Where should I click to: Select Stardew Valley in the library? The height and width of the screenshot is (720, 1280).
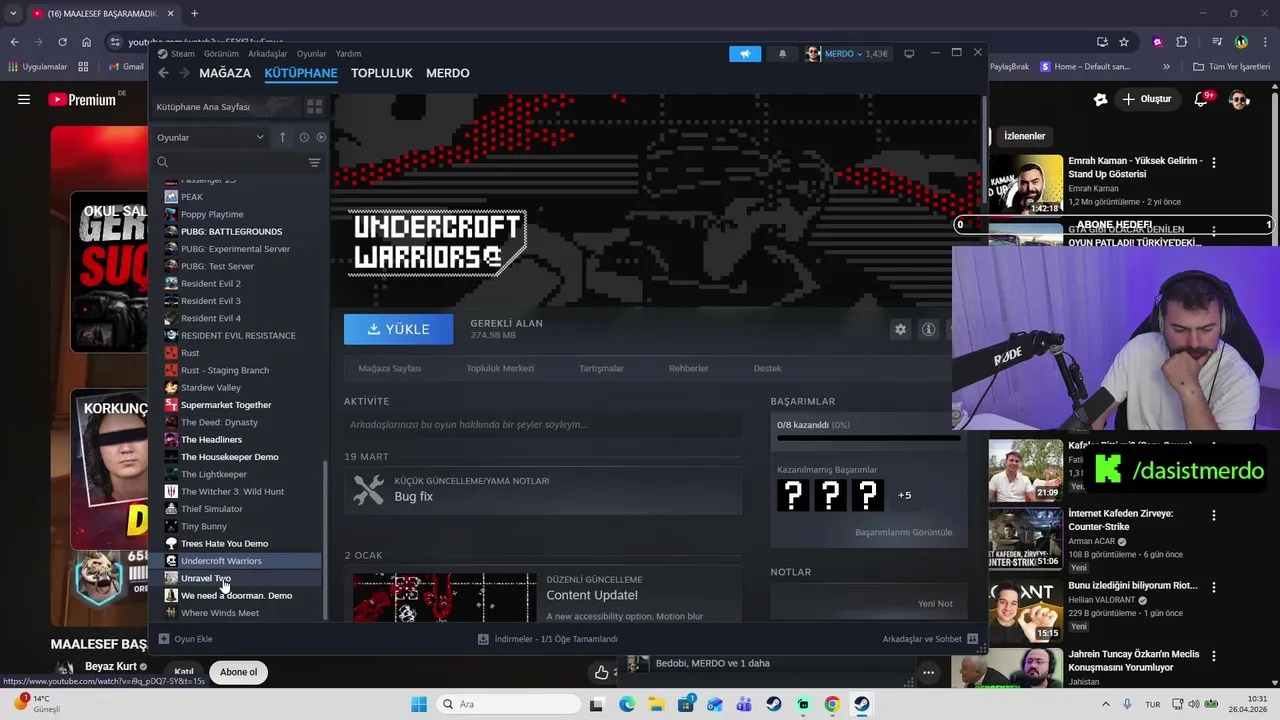pos(211,388)
